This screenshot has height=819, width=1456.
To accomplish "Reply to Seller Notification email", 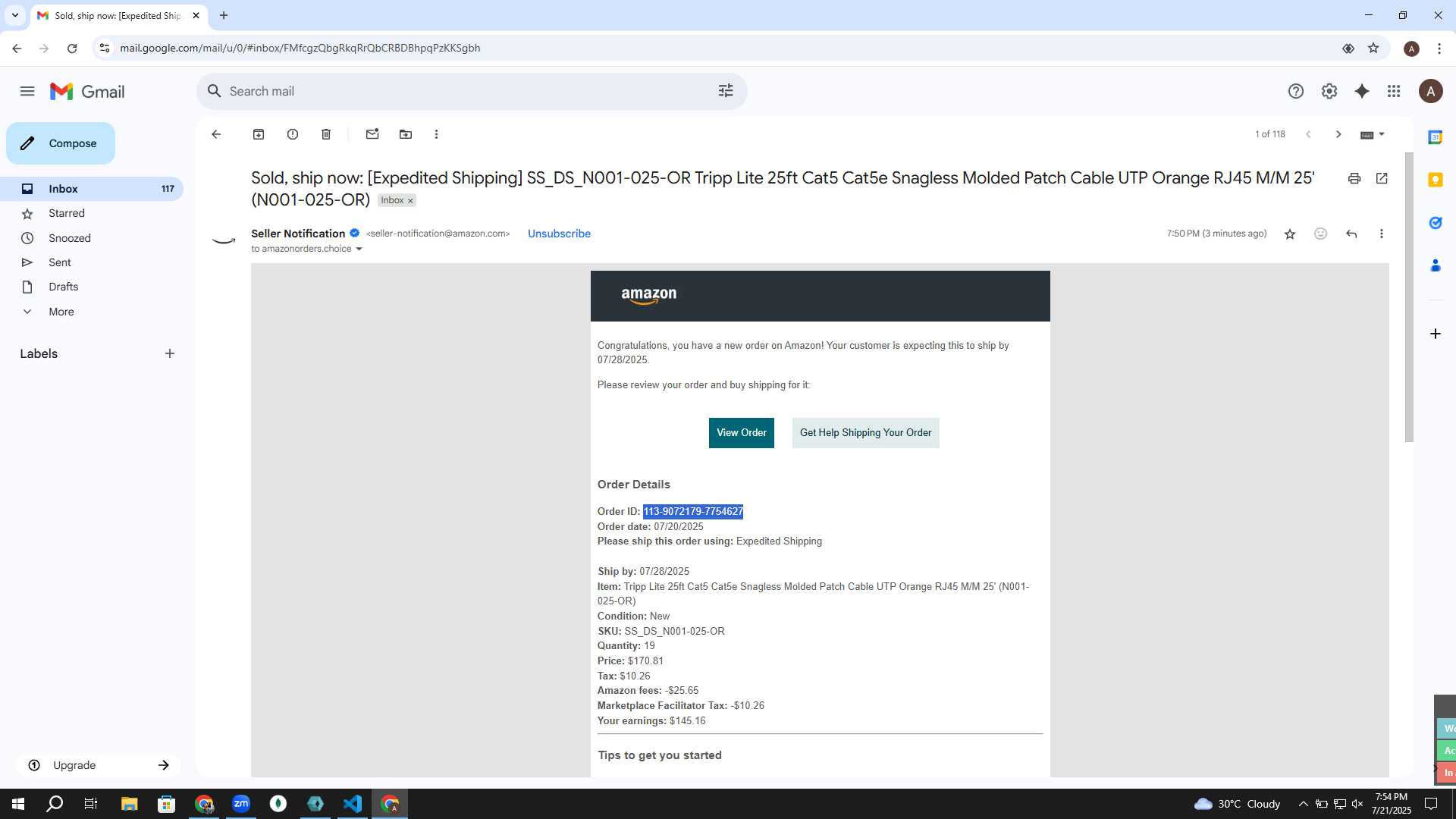I will pyautogui.click(x=1351, y=234).
